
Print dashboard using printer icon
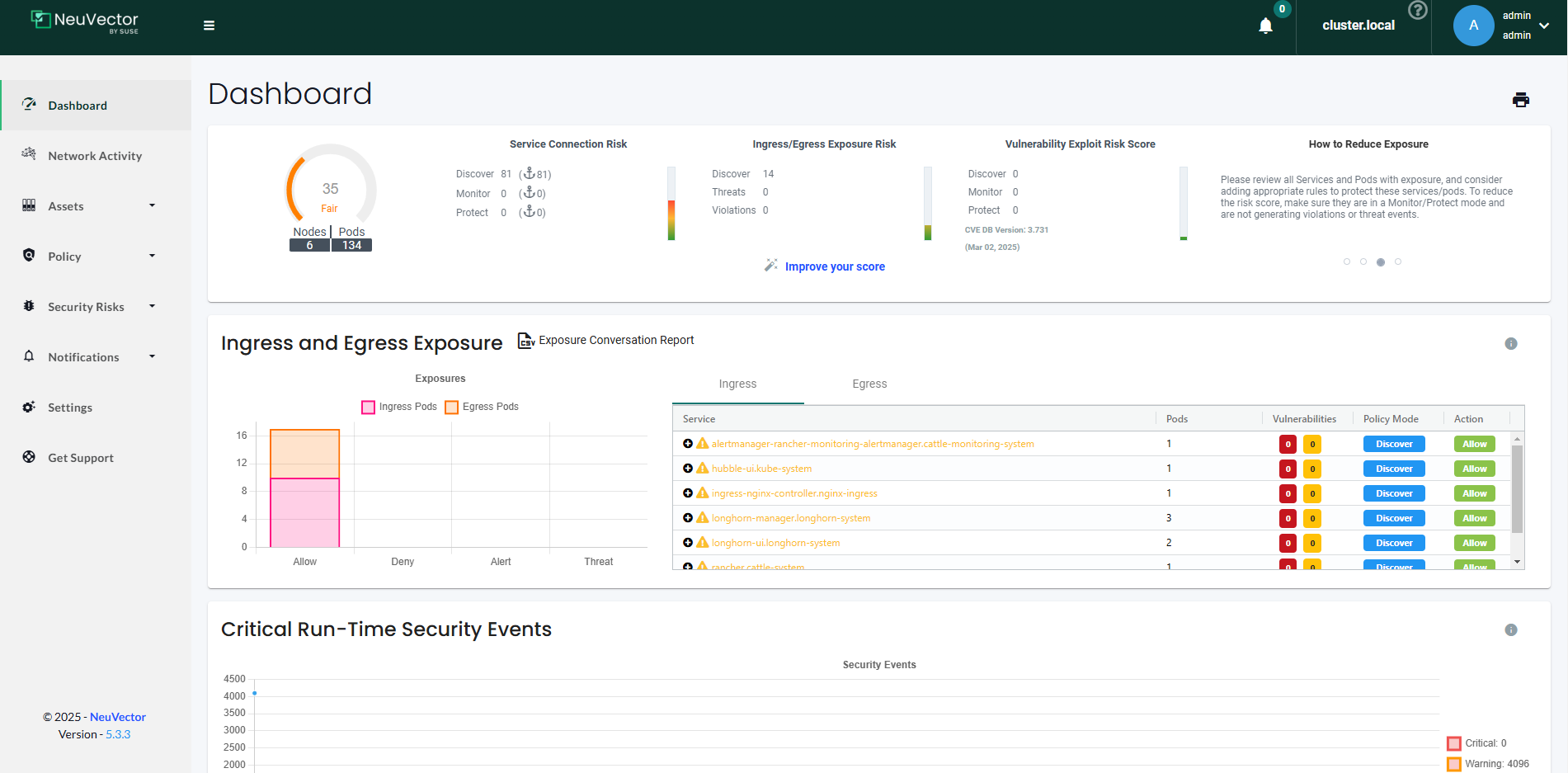(1520, 100)
